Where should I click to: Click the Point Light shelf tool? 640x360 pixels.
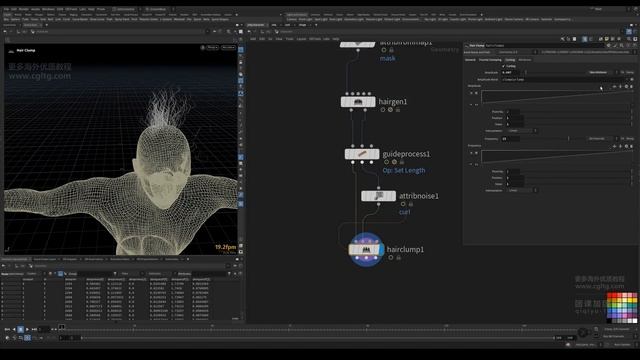click(x=305, y=19)
